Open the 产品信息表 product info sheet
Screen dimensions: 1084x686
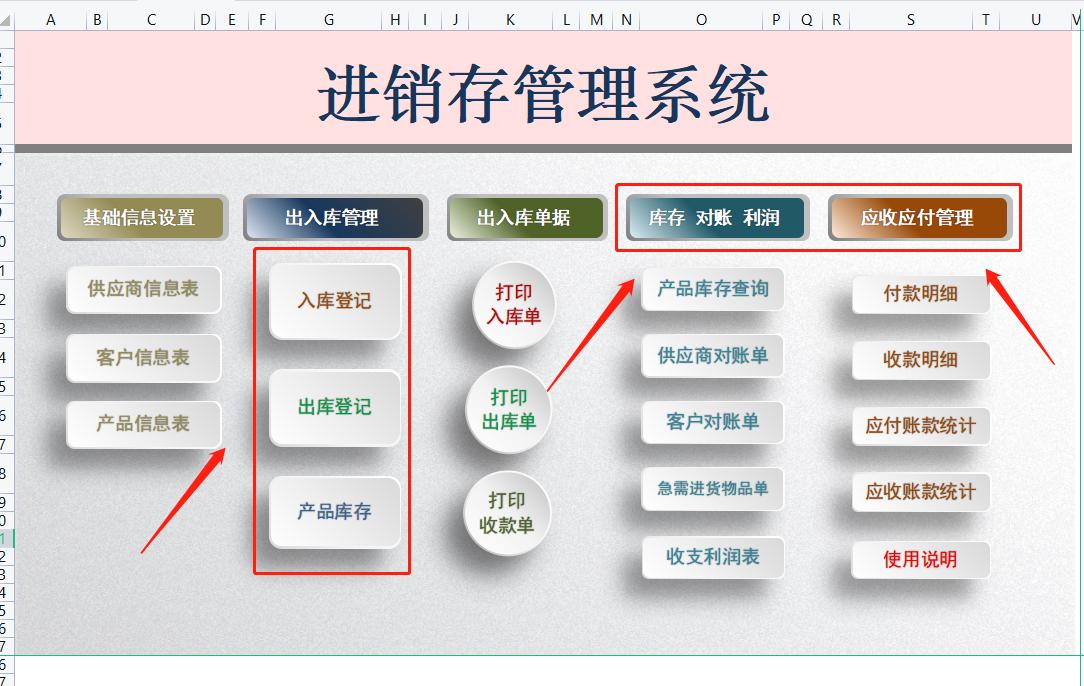(143, 424)
